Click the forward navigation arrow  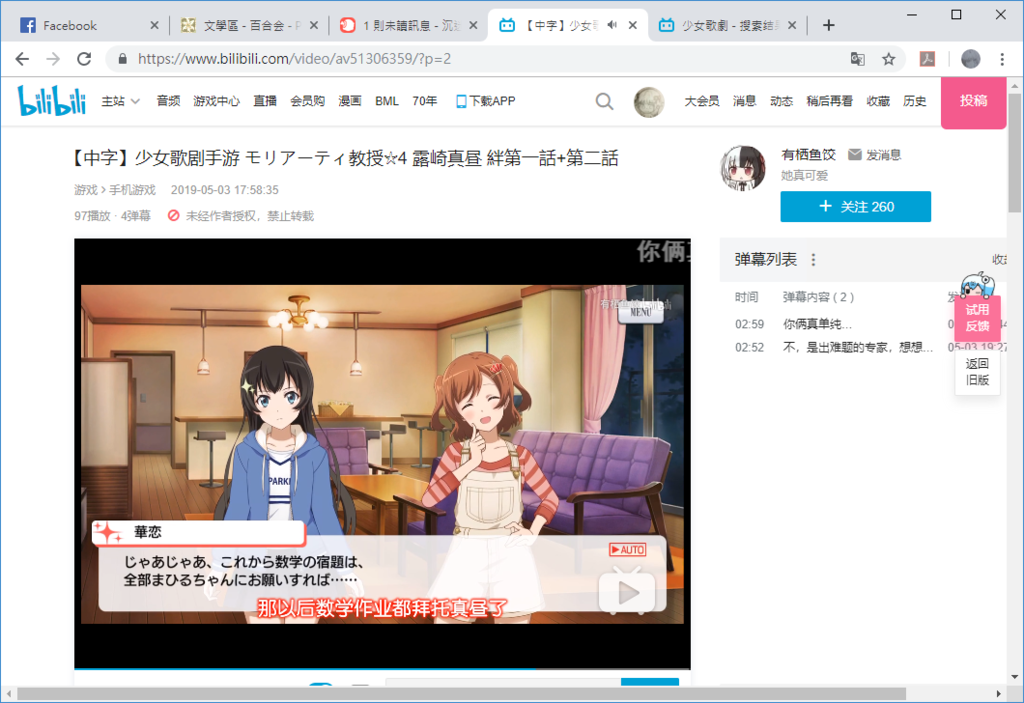click(53, 59)
